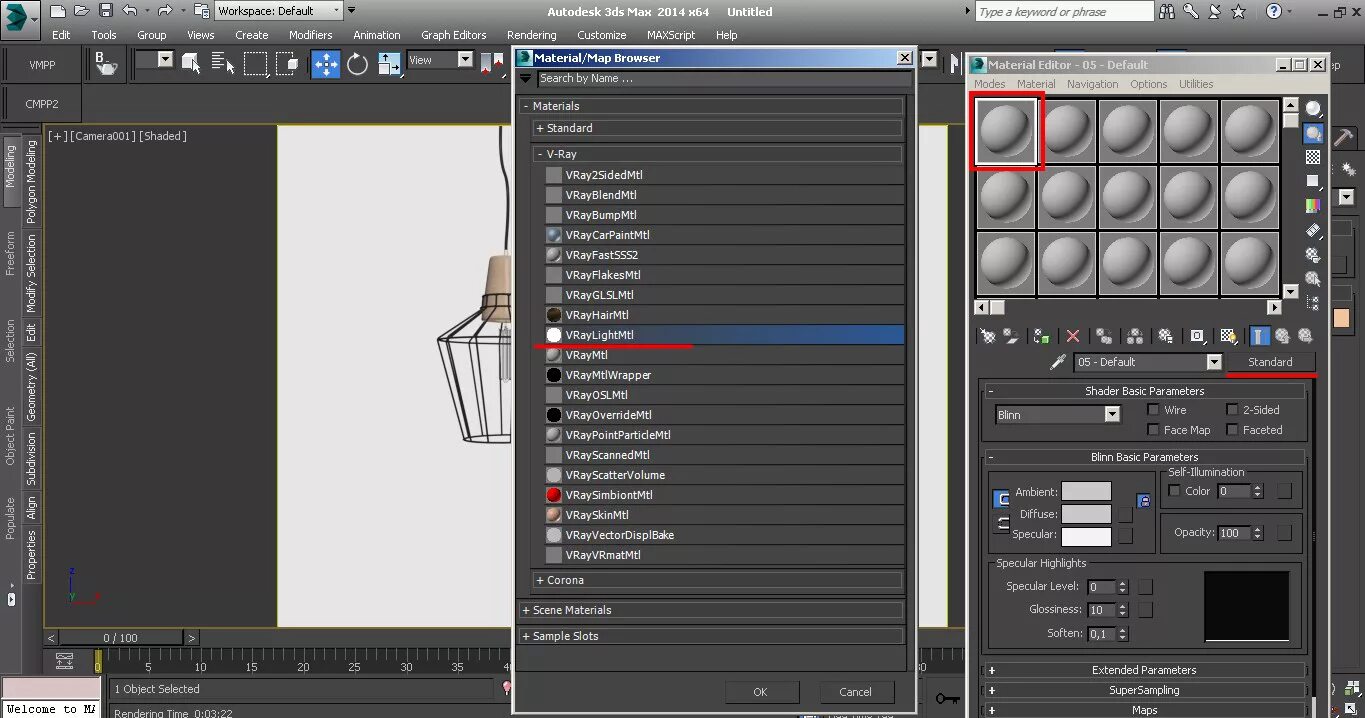The image size is (1365, 718).
Task: Click the Undo arrow icon
Action: click(x=129, y=11)
